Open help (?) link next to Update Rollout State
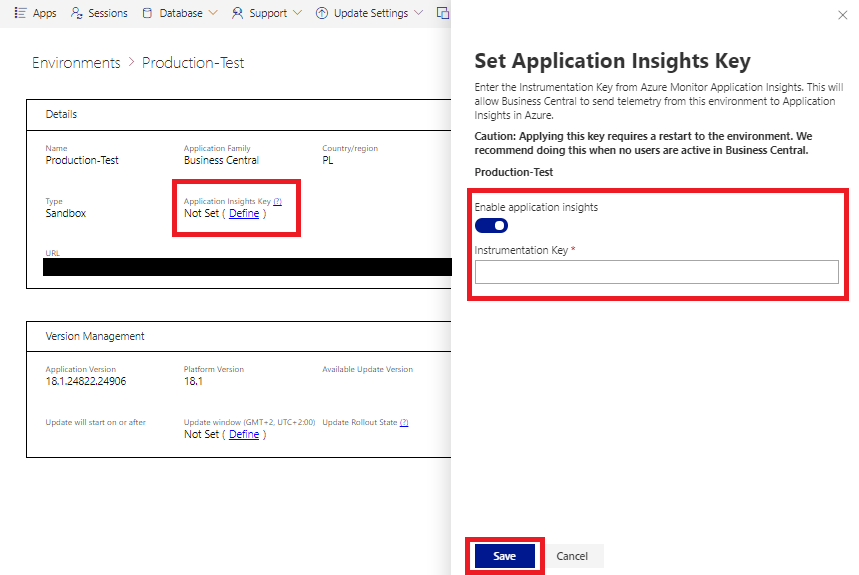The width and height of the screenshot is (859, 575). pyautogui.click(x=404, y=422)
